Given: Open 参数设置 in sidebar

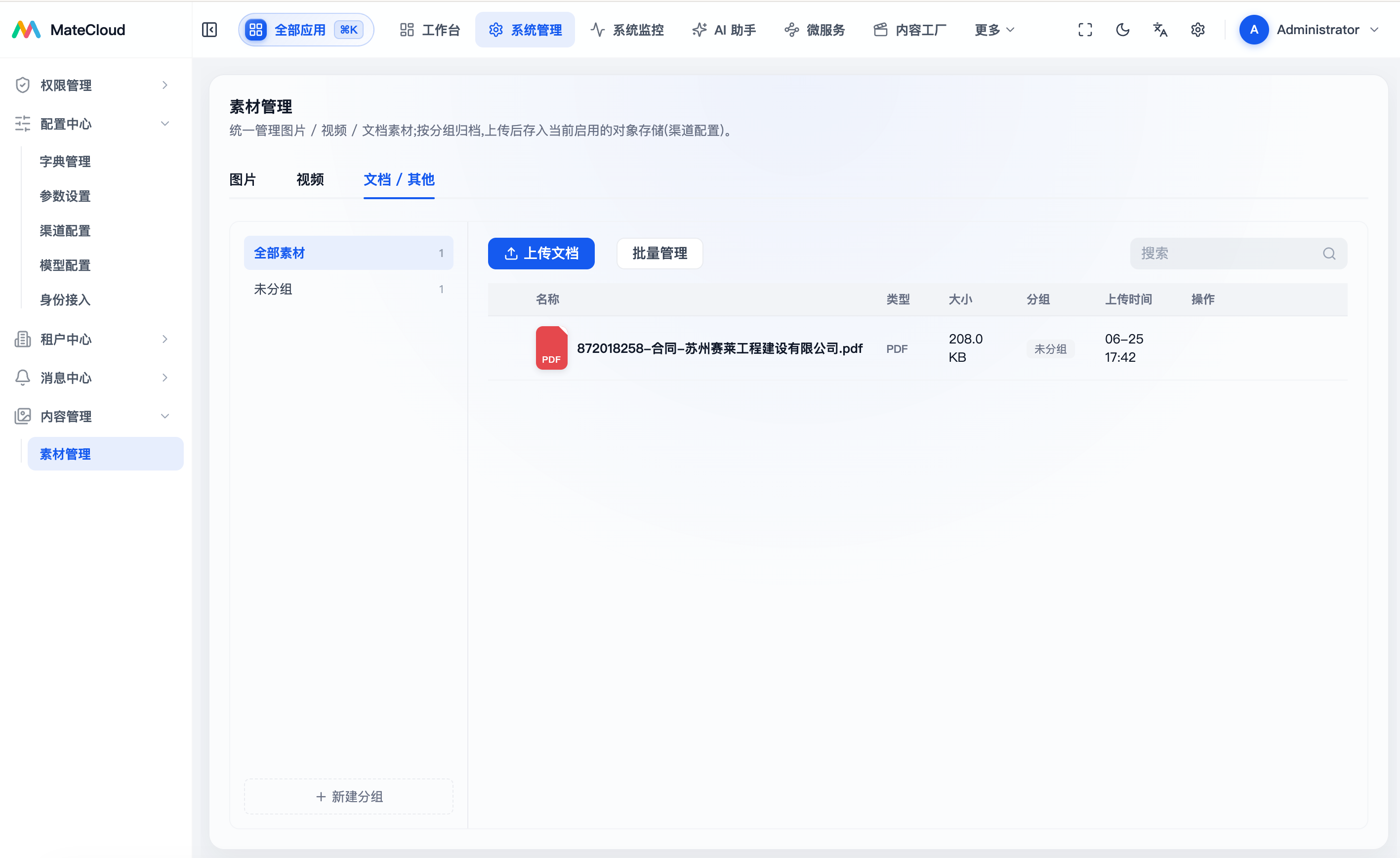Looking at the screenshot, I should 65,196.
